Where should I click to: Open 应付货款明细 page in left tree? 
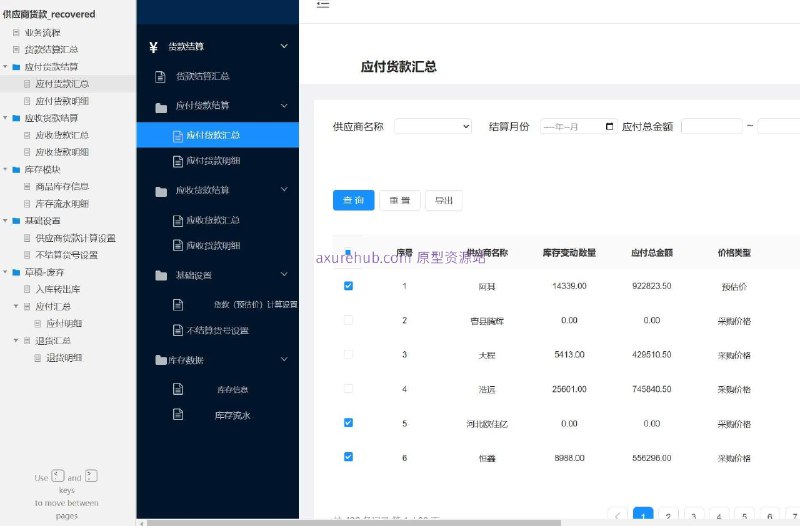tap(62, 101)
